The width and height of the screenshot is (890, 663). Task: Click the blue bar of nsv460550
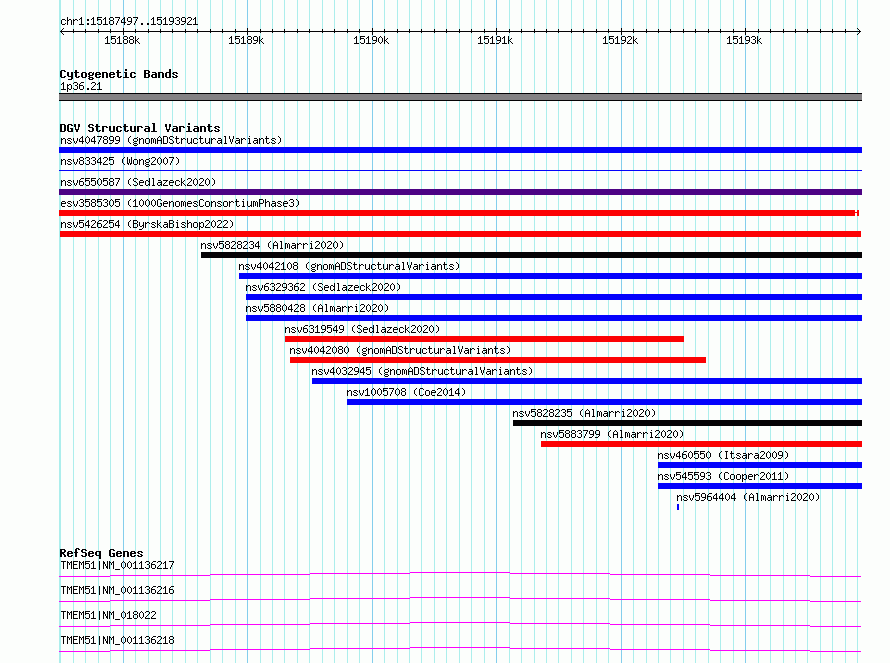[x=760, y=465]
